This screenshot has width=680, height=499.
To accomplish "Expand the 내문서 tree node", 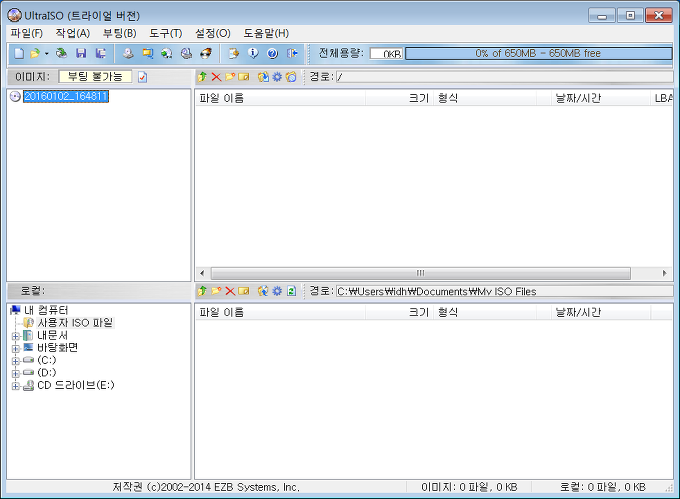I will pyautogui.click(x=16, y=336).
